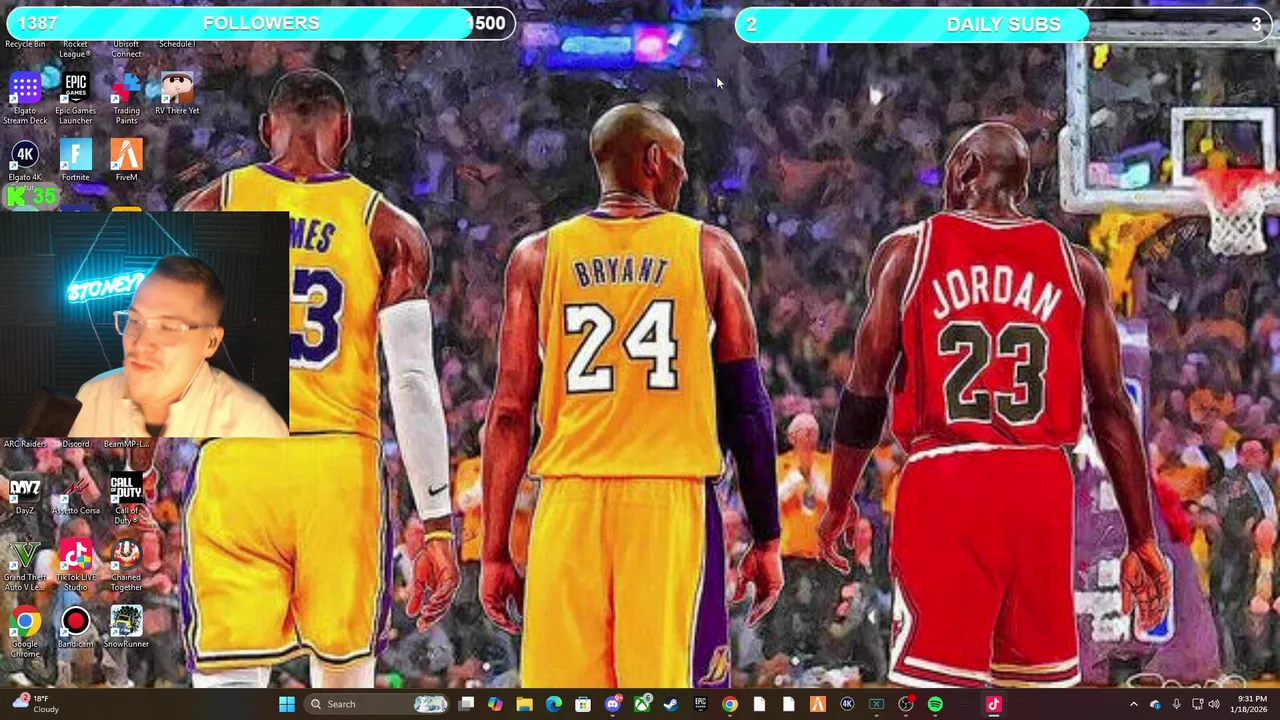Open Task View from the taskbar
This screenshot has height=720, width=1280.
coord(466,704)
